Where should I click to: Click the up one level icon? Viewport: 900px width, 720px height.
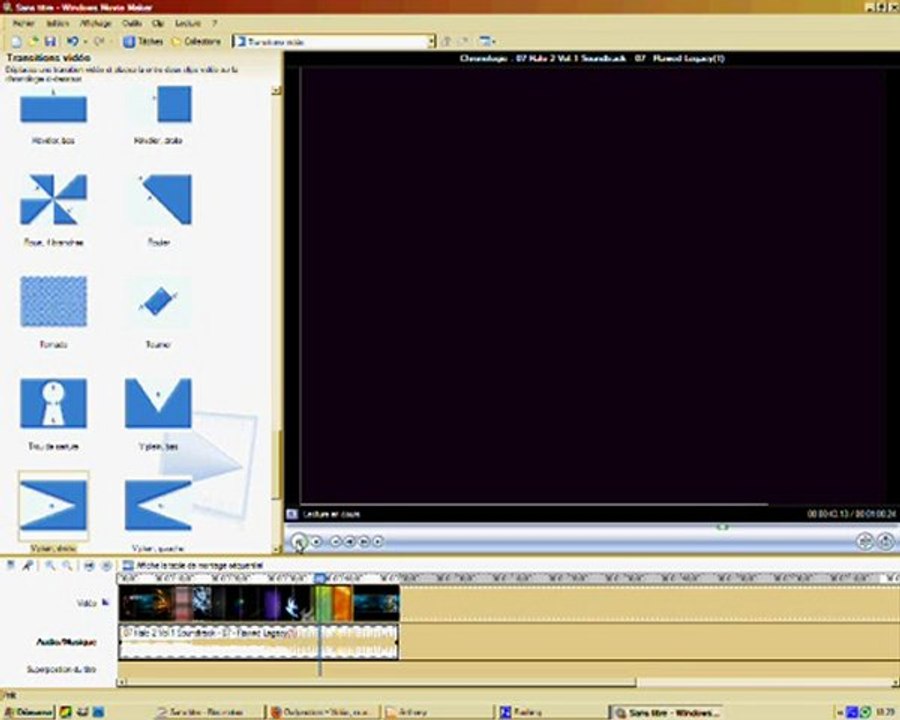(447, 41)
